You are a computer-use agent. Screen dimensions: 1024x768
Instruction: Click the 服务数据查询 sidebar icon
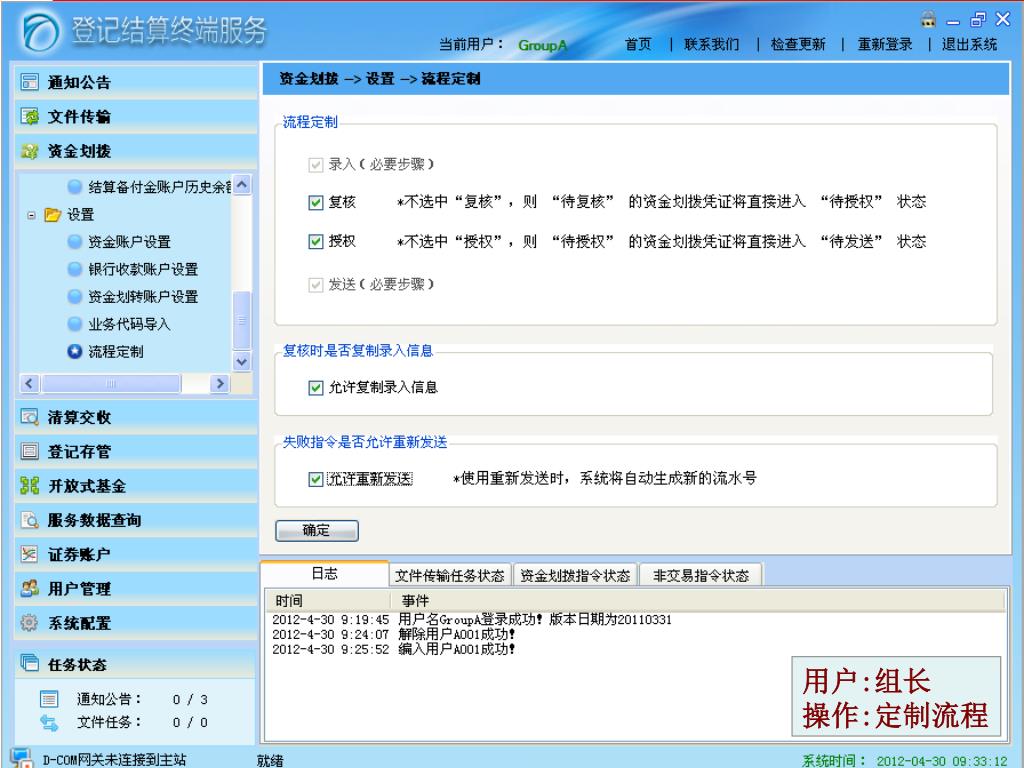(29, 520)
